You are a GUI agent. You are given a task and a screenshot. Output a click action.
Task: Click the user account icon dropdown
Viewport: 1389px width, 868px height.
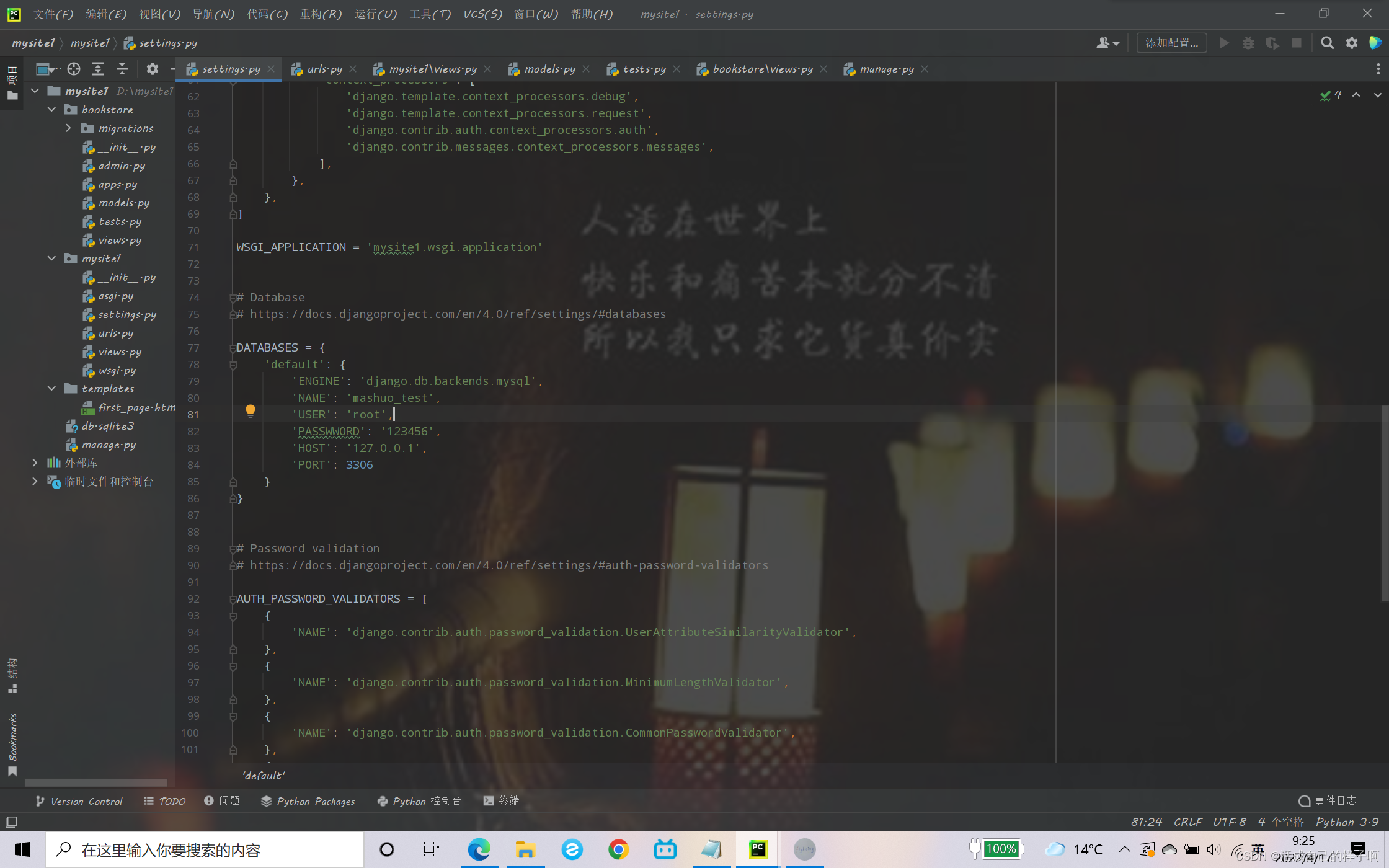[x=1107, y=43]
